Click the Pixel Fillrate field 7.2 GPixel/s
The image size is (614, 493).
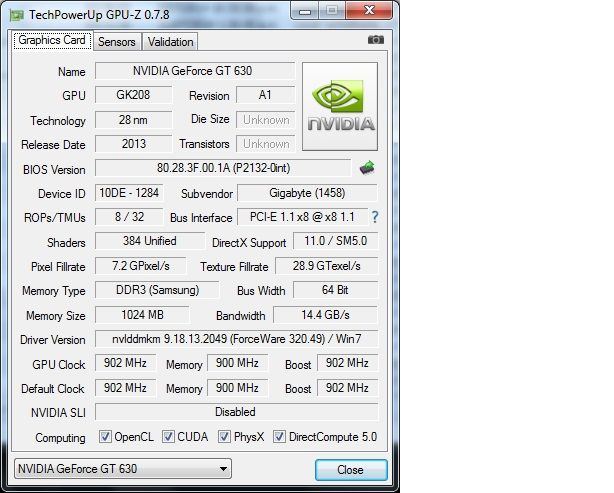tap(141, 266)
